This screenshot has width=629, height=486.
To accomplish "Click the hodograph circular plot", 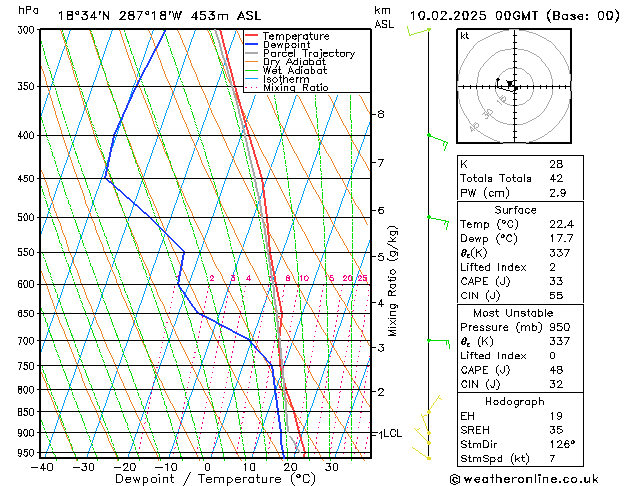I will (x=514, y=86).
